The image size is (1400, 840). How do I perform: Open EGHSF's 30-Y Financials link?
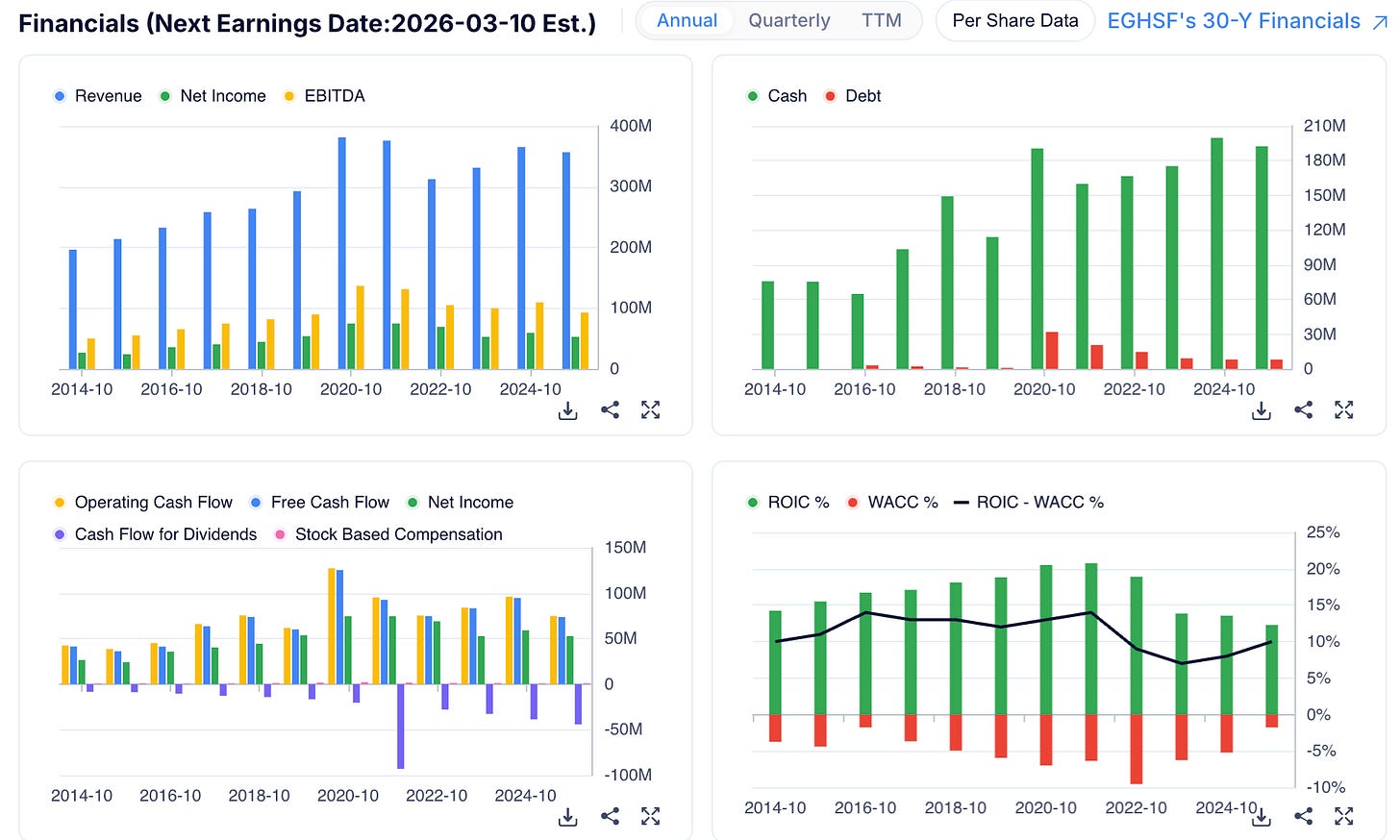(x=1234, y=21)
